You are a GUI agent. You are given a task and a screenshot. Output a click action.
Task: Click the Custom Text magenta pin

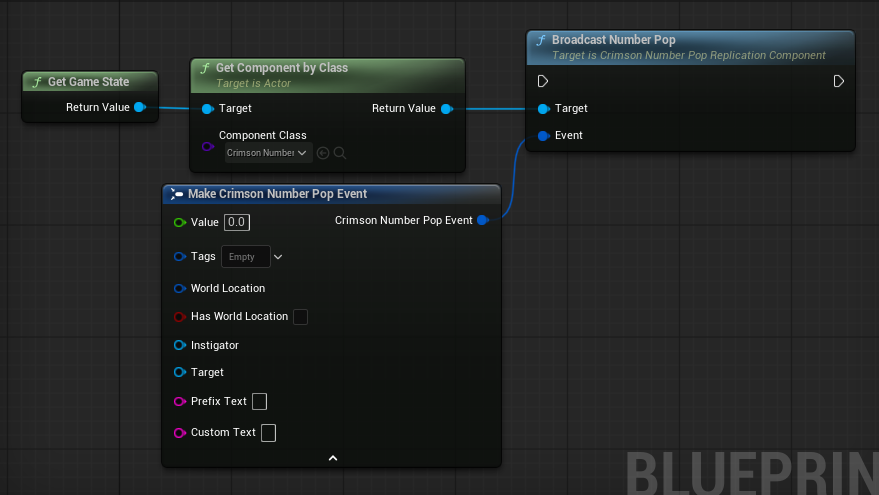click(179, 433)
